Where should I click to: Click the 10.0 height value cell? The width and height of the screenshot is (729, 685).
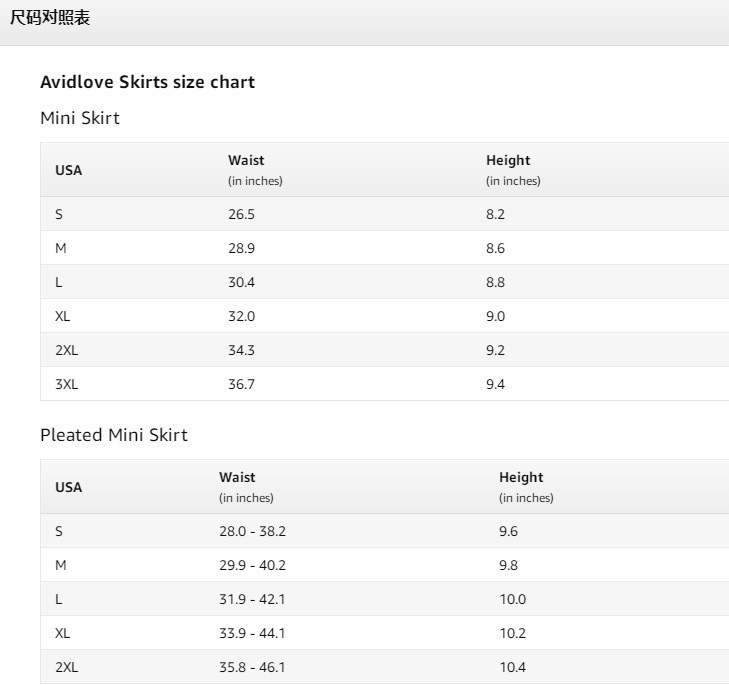(x=512, y=599)
